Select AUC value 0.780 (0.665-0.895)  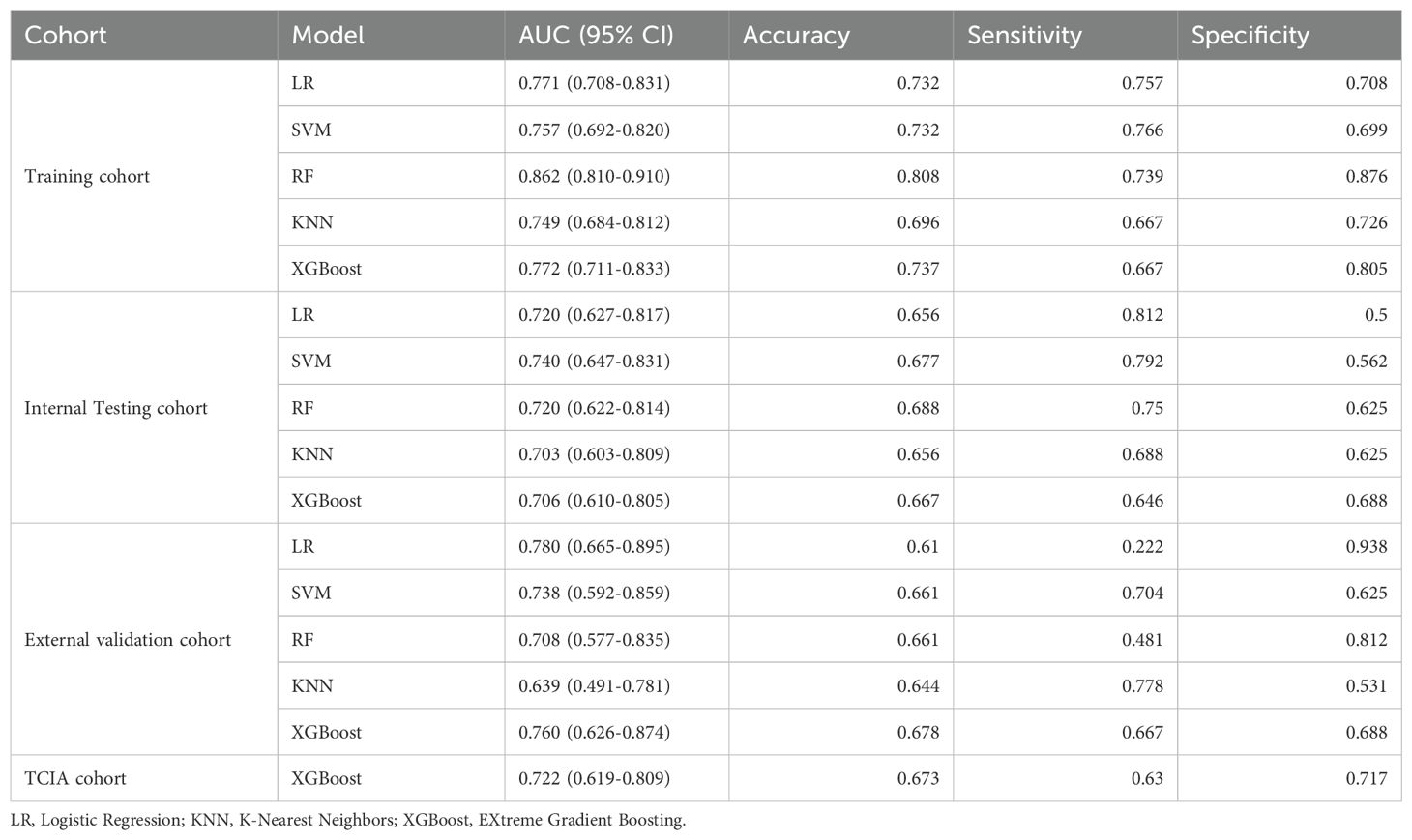594,547
